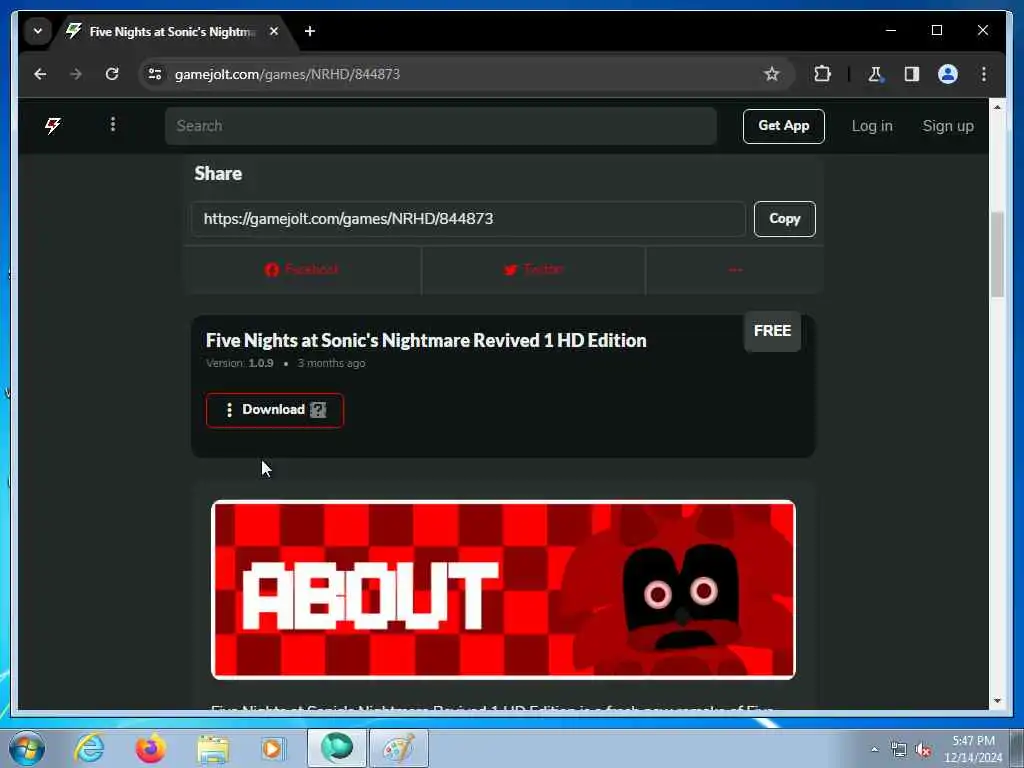Launch Firefox from the taskbar
Screen dimensions: 1024x768
tap(150, 748)
